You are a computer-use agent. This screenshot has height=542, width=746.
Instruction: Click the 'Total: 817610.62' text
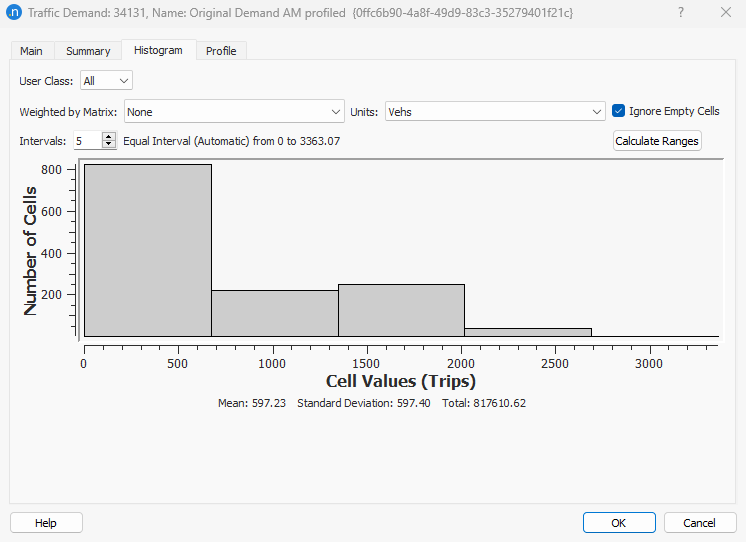(x=484, y=403)
